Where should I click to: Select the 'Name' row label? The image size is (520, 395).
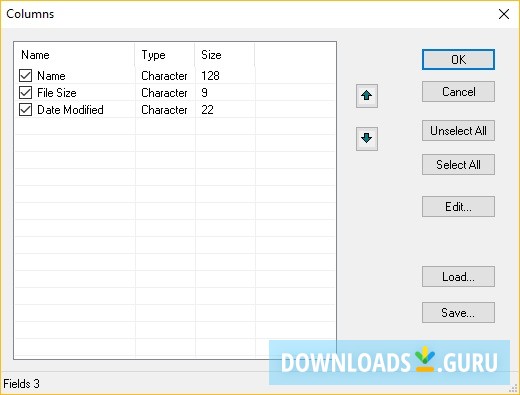51,76
